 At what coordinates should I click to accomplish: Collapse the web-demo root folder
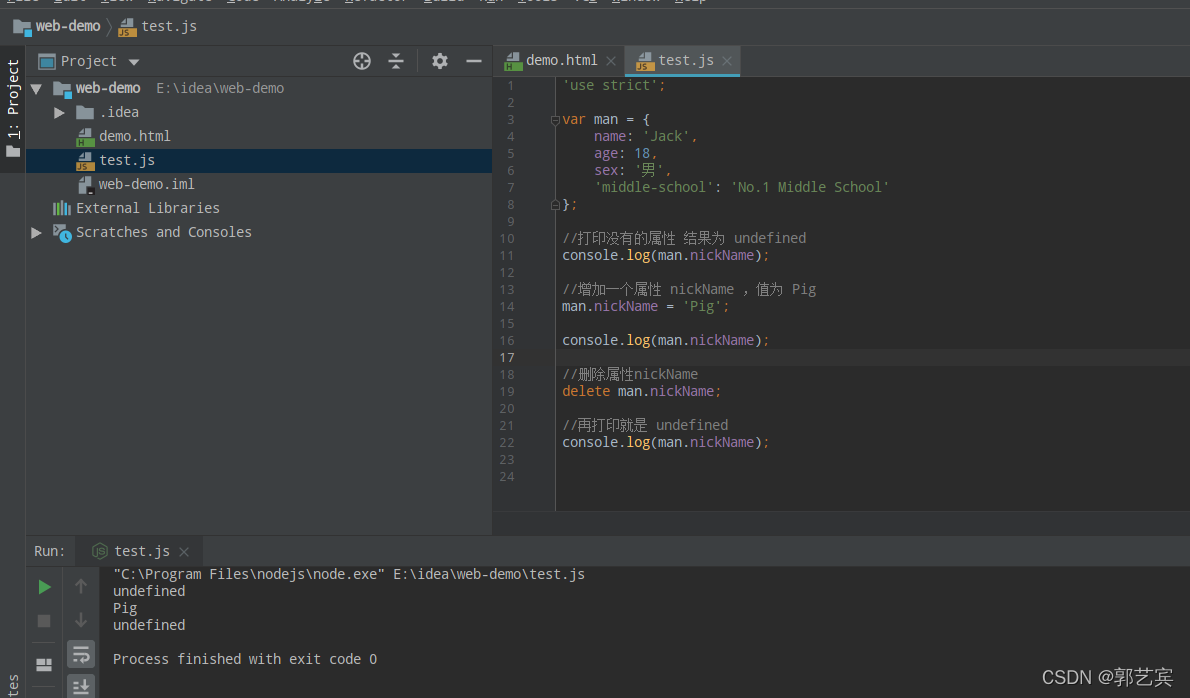tap(36, 89)
